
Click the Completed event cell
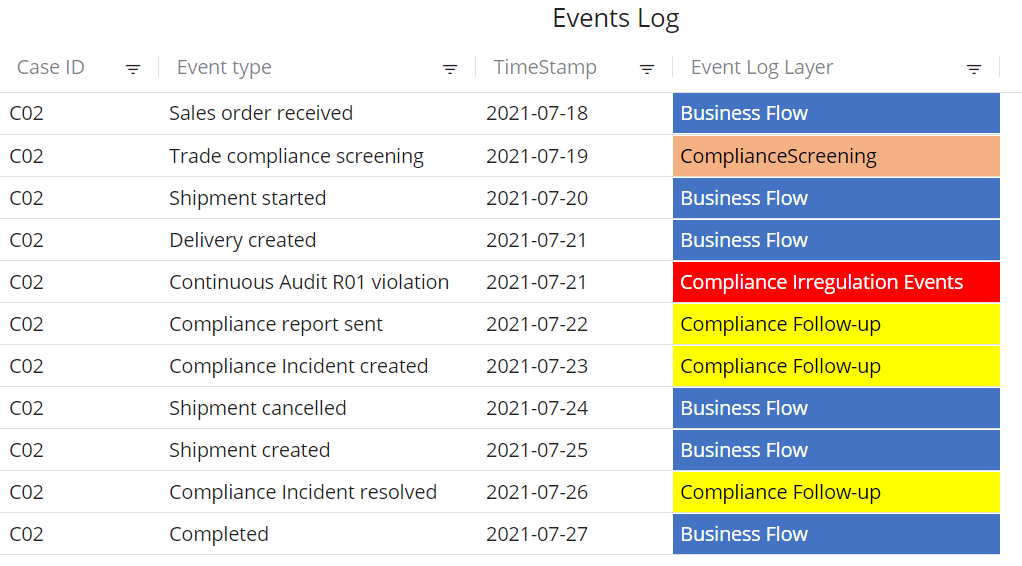[219, 534]
